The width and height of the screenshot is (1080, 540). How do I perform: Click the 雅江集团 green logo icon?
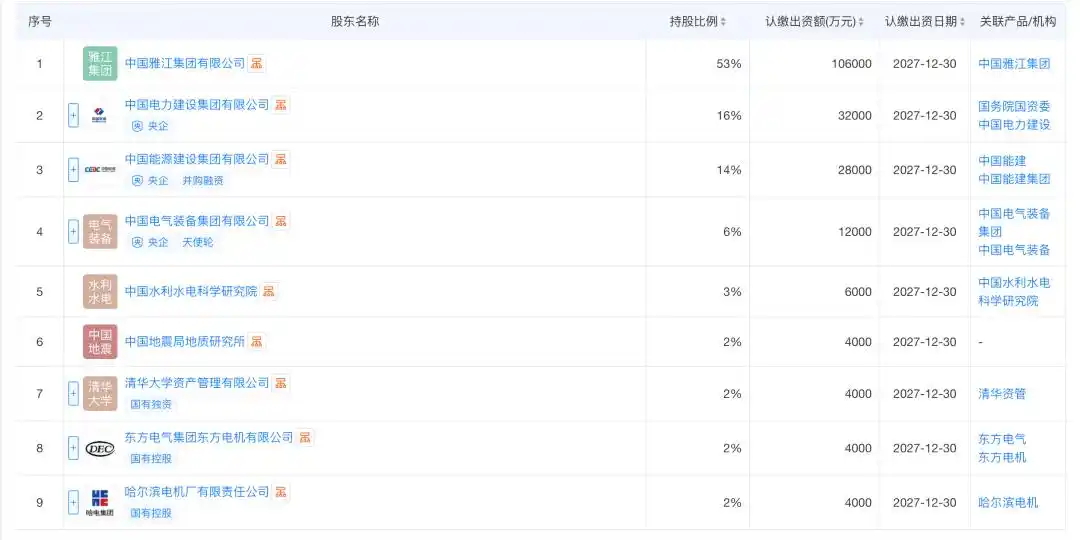click(x=100, y=63)
